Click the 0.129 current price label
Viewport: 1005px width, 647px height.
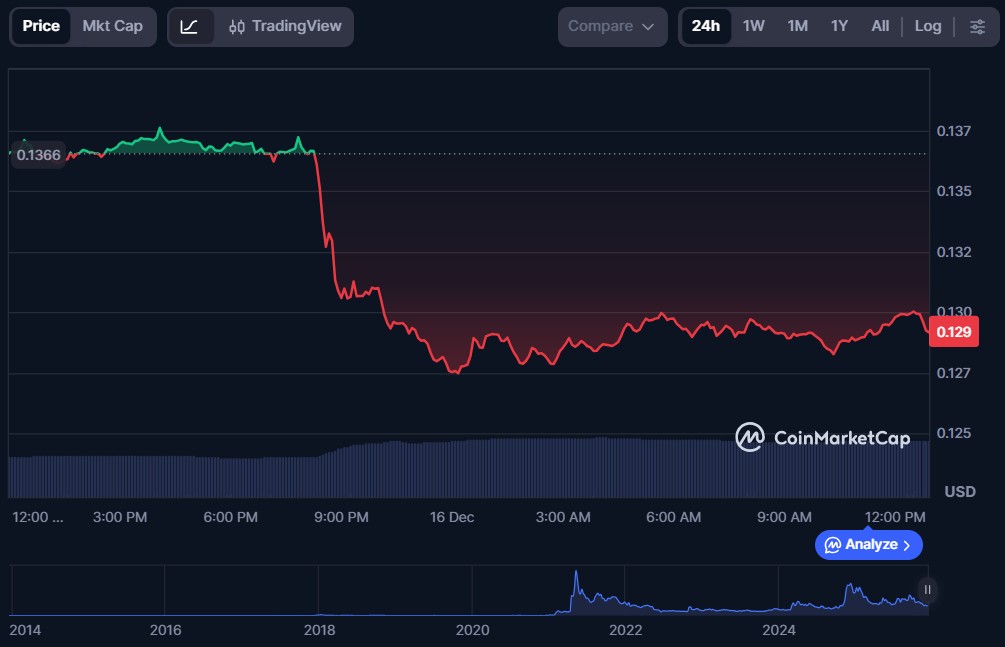[x=953, y=332]
